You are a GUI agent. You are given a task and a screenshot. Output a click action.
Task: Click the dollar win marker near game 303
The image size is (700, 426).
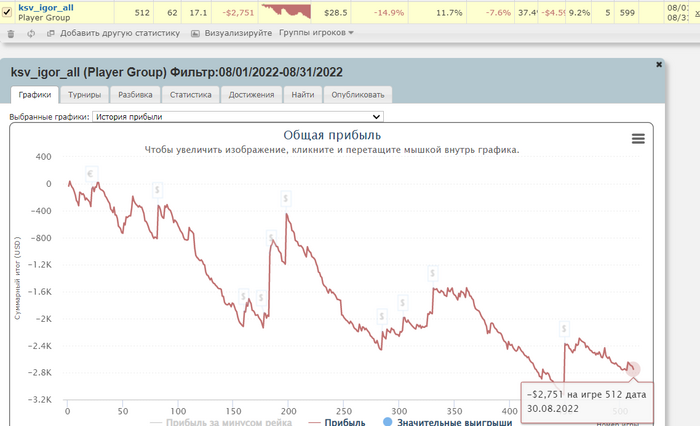tap(402, 303)
